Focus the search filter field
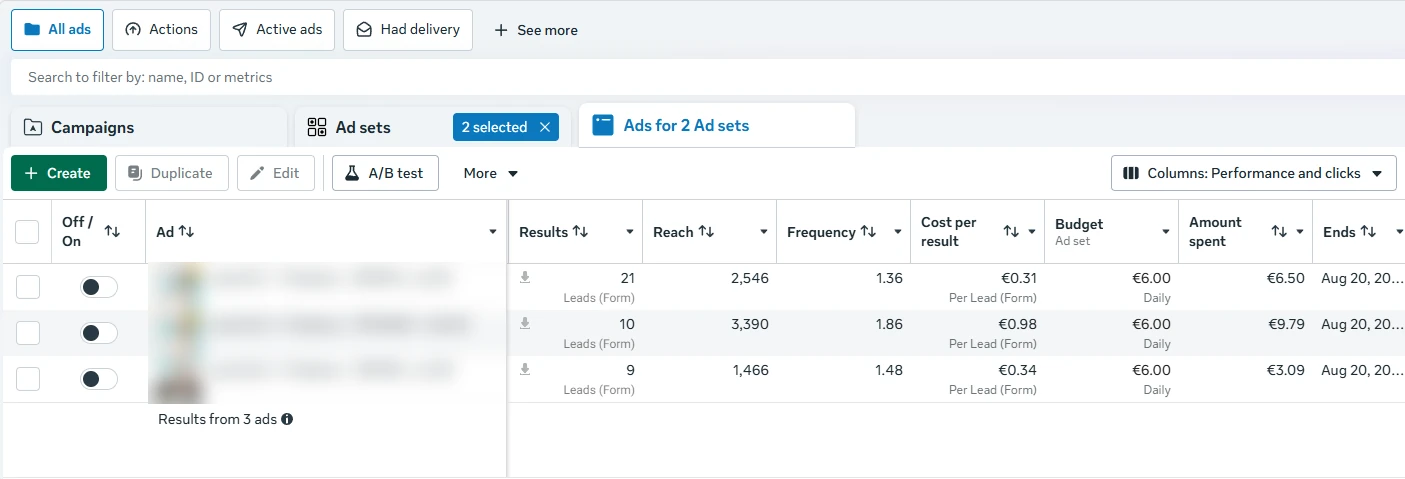The width and height of the screenshot is (1405, 479). coord(707,77)
